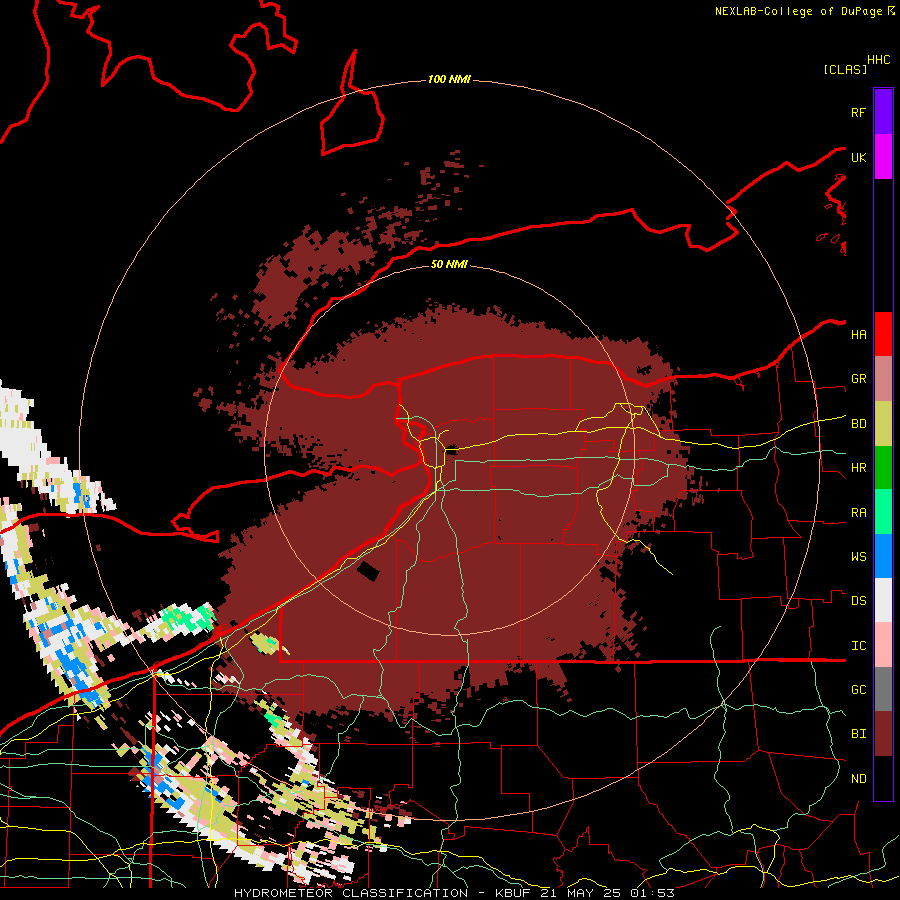Click the "RF" legend label
The image size is (900, 900).
coord(859,112)
